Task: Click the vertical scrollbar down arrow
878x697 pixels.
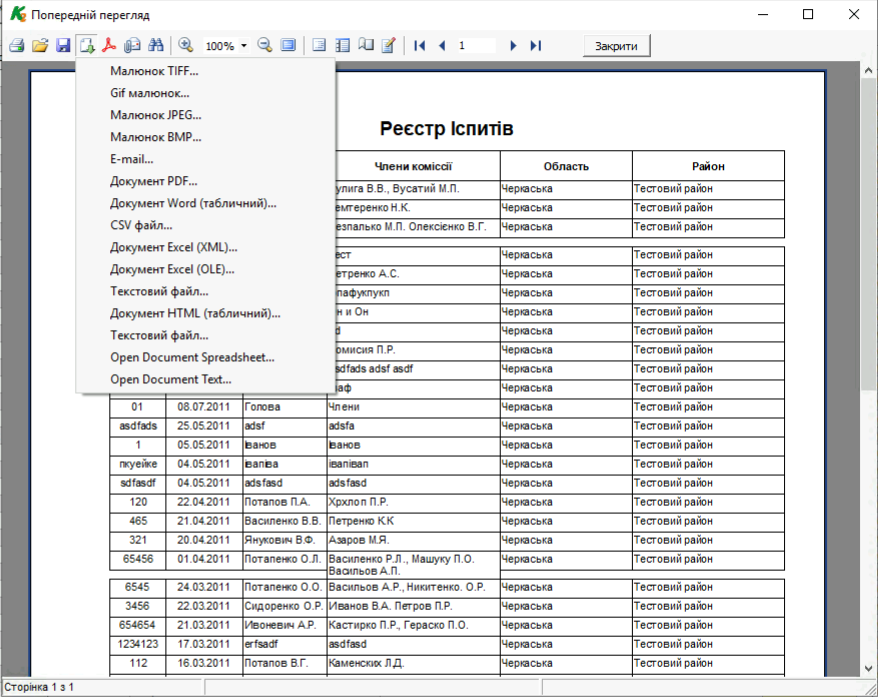Action: (x=868, y=668)
